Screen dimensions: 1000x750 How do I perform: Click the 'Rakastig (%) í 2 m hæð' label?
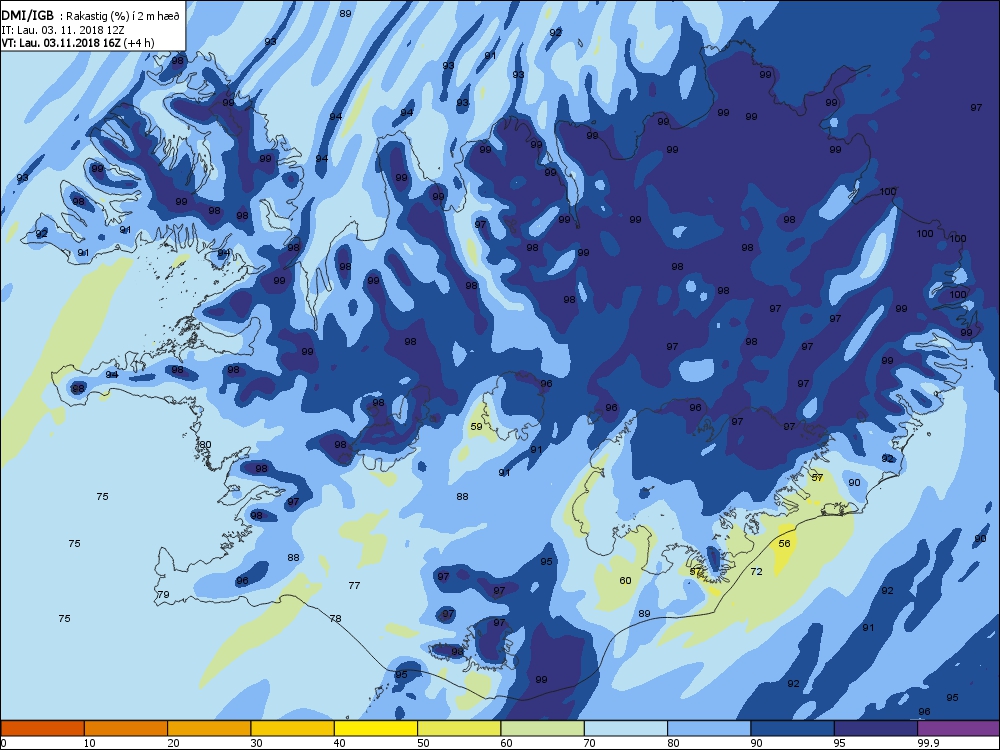[x=122, y=17]
